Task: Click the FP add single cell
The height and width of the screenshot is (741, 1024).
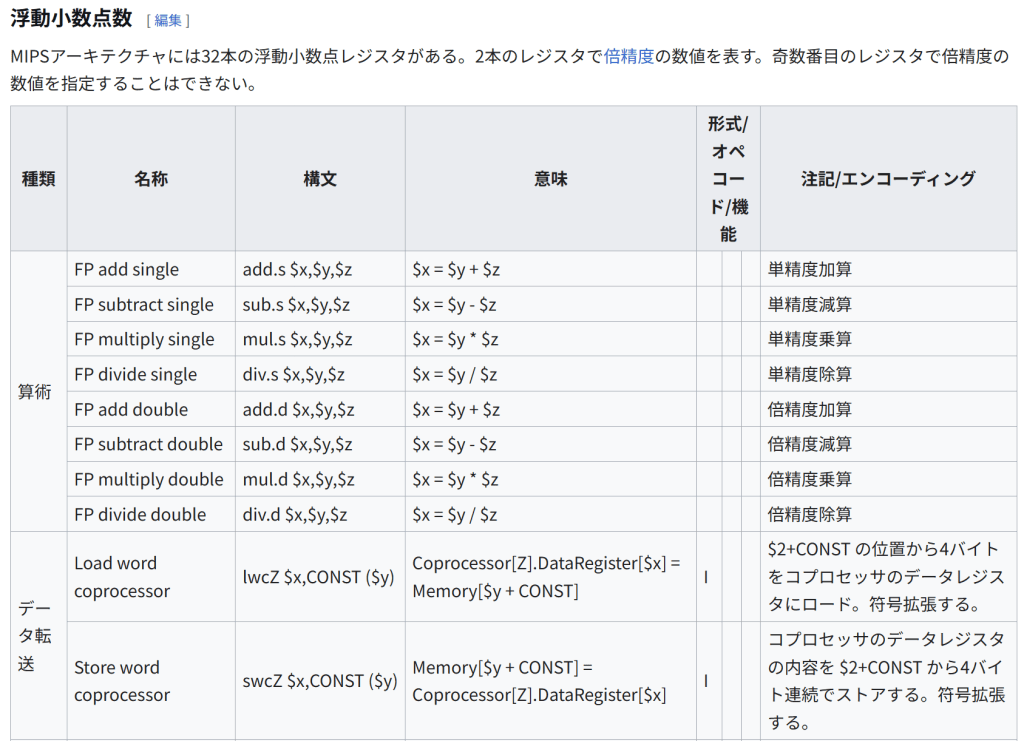Action: click(127, 270)
